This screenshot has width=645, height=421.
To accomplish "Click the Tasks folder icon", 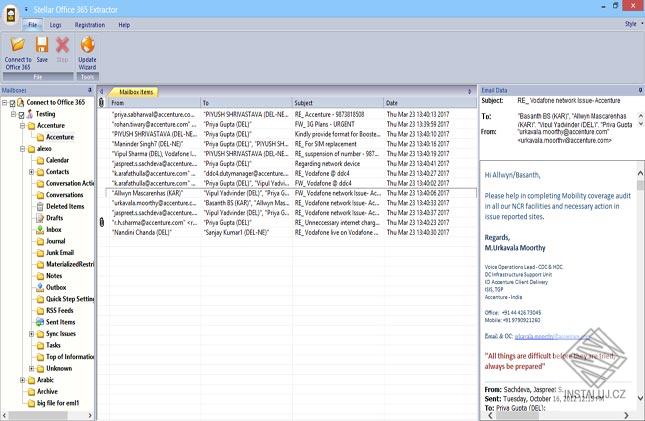I will click(40, 345).
